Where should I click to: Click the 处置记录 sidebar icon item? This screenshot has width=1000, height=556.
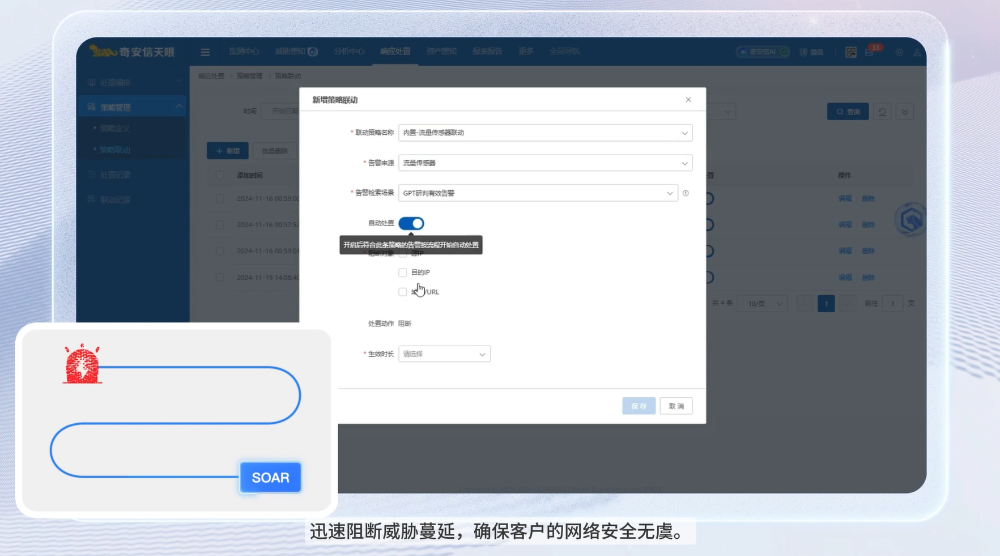coord(92,175)
